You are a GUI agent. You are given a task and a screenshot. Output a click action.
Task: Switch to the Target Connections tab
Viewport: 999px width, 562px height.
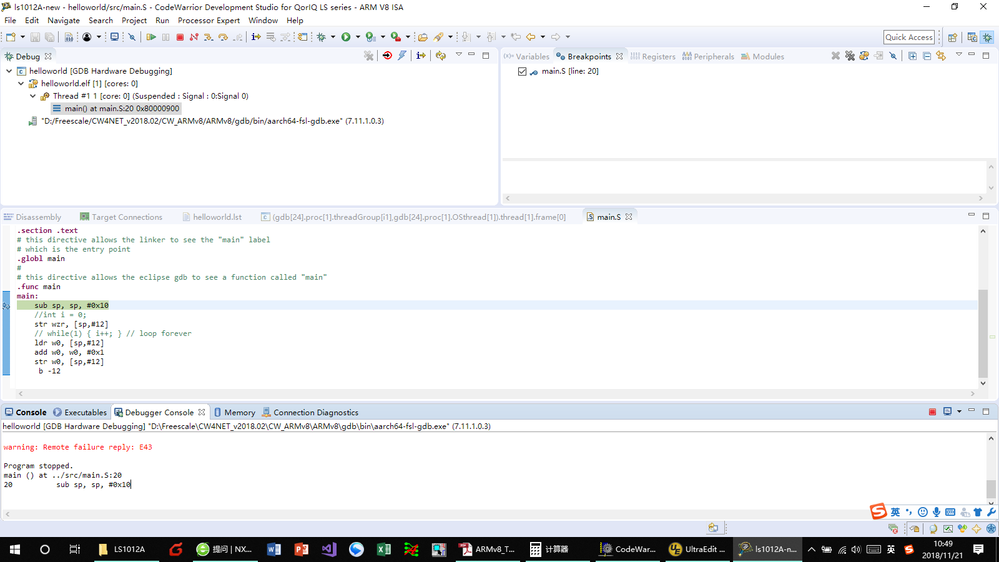[121, 217]
